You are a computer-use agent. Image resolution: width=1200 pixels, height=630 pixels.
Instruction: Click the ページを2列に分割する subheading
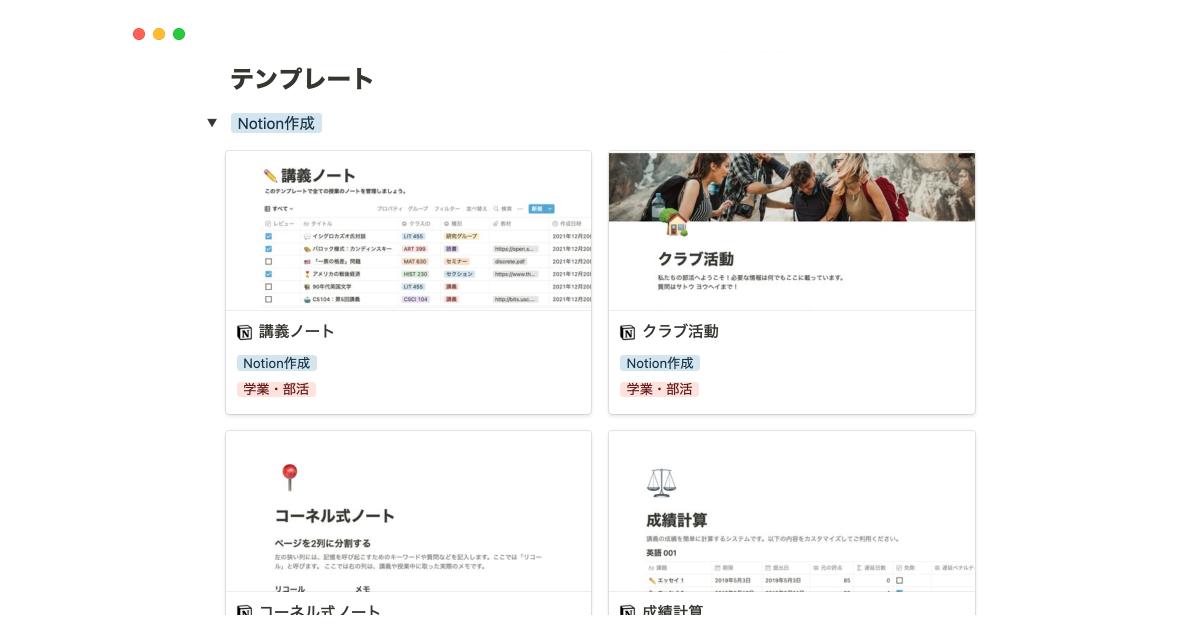click(323, 543)
